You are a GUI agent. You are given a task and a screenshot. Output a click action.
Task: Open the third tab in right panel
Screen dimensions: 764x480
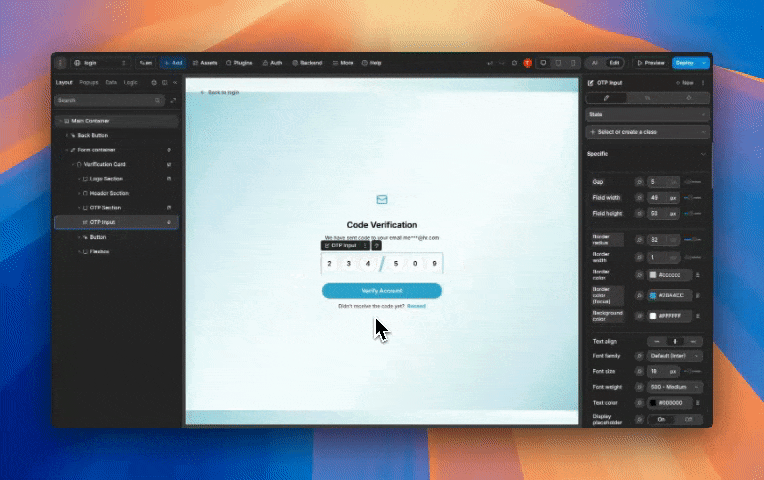click(x=688, y=98)
